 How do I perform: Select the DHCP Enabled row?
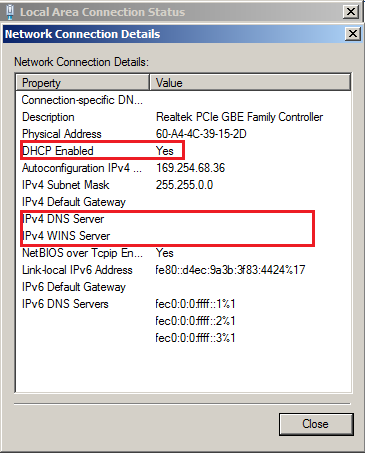point(183,151)
